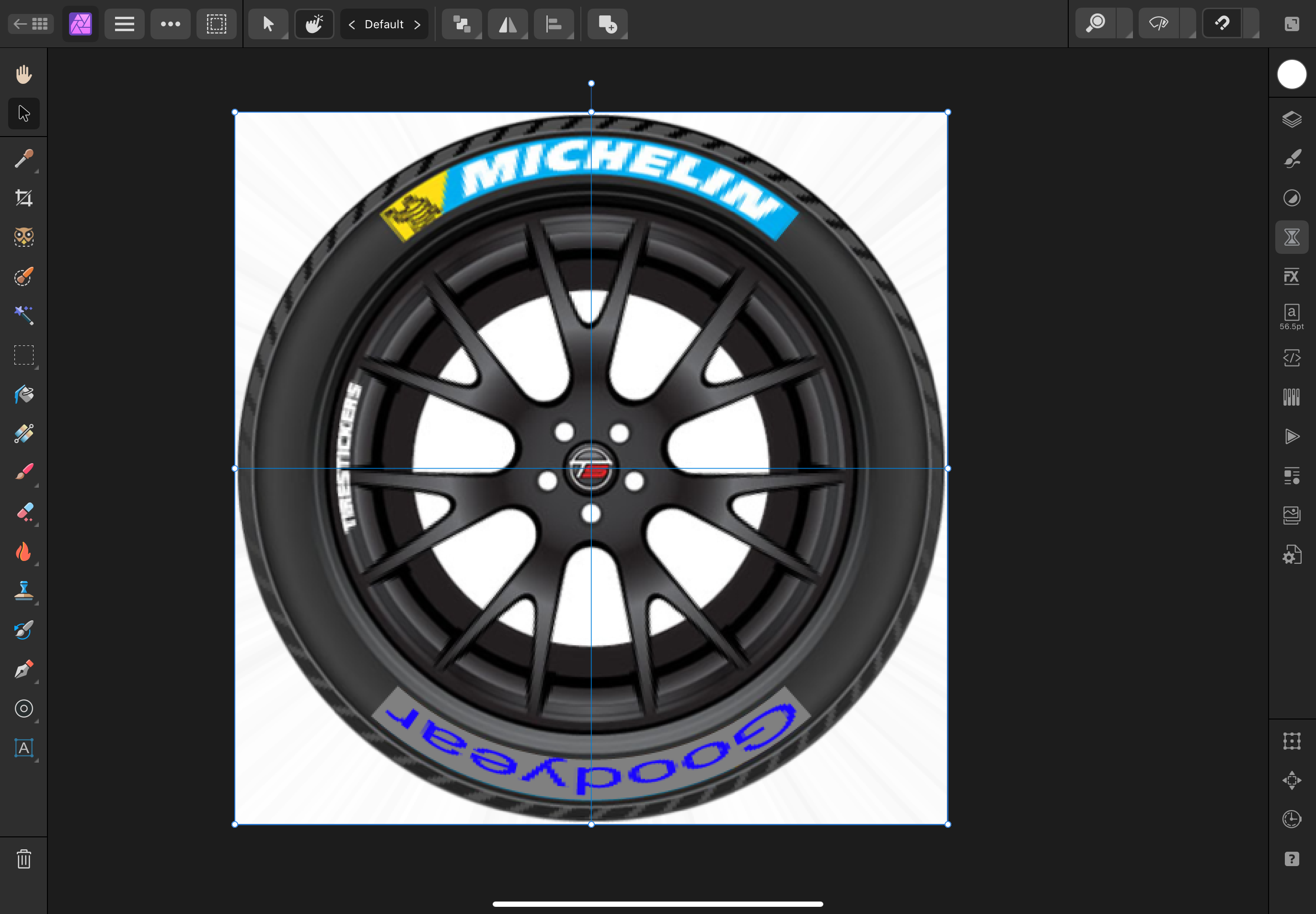Click the top-left corner selection handle
Image resolution: width=1316 pixels, height=914 pixels.
235,112
